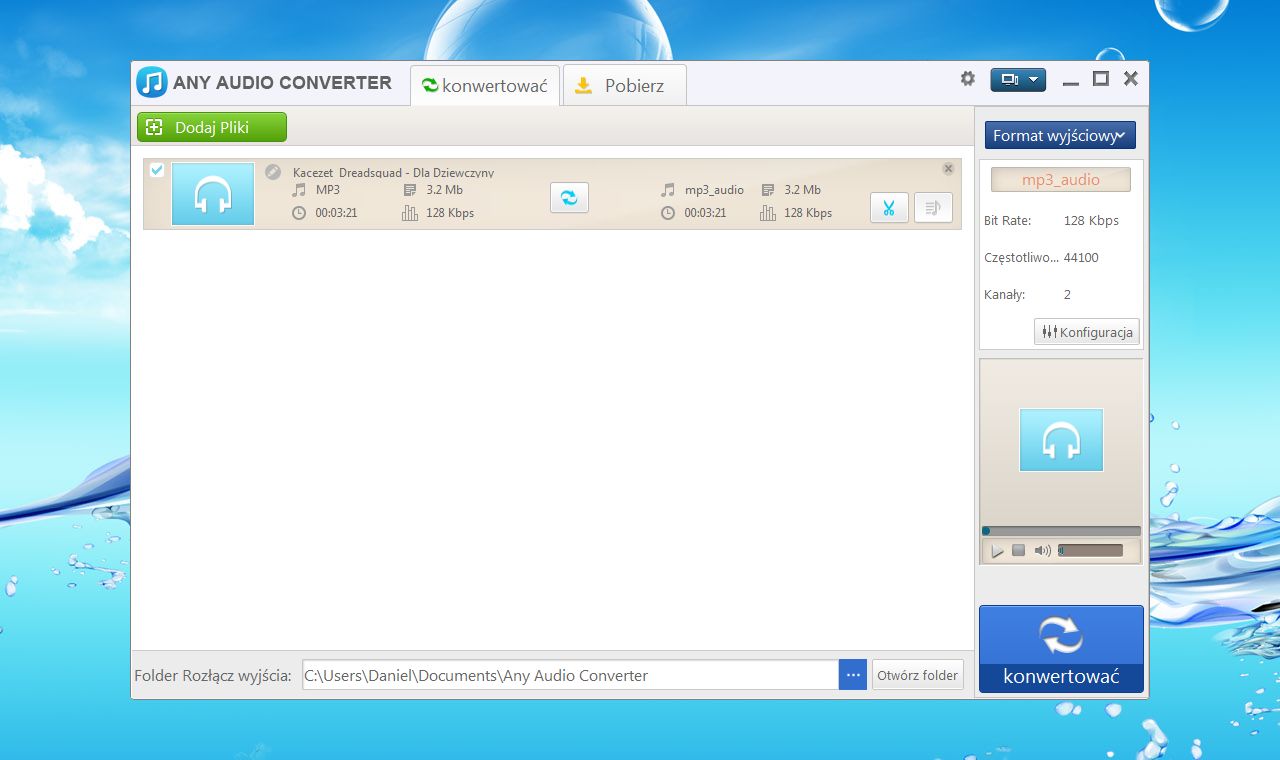Click the source format MP3 label

click(x=328, y=189)
